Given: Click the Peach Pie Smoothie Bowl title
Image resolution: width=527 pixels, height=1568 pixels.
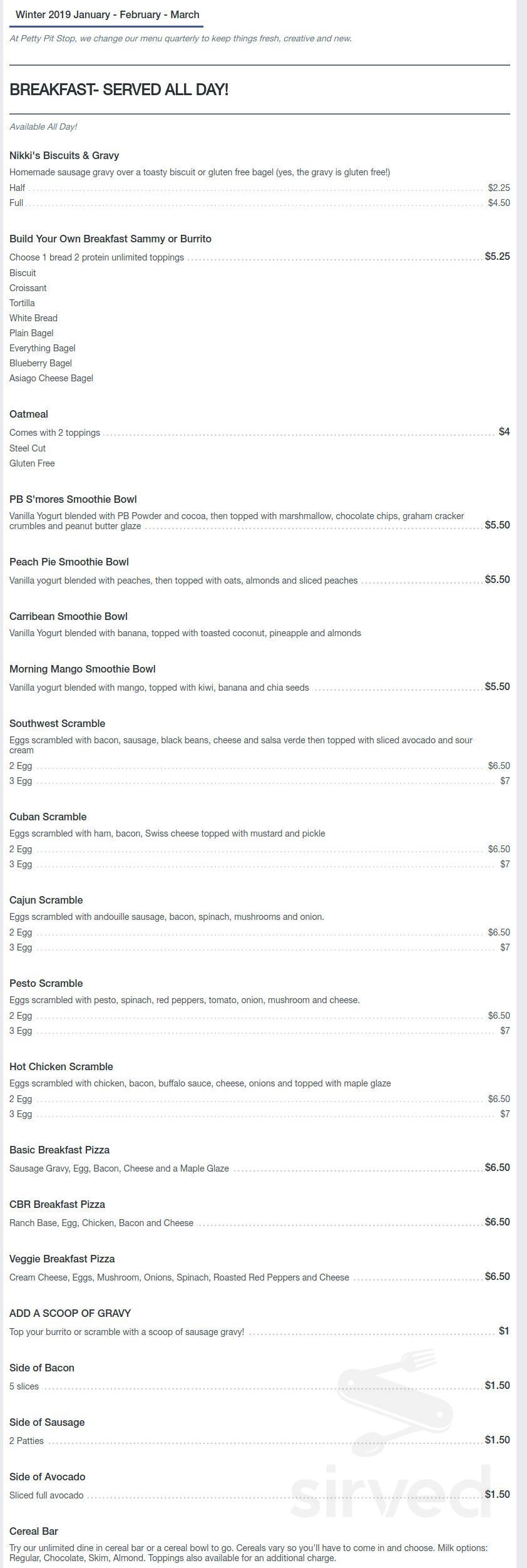Looking at the screenshot, I should 69,562.
